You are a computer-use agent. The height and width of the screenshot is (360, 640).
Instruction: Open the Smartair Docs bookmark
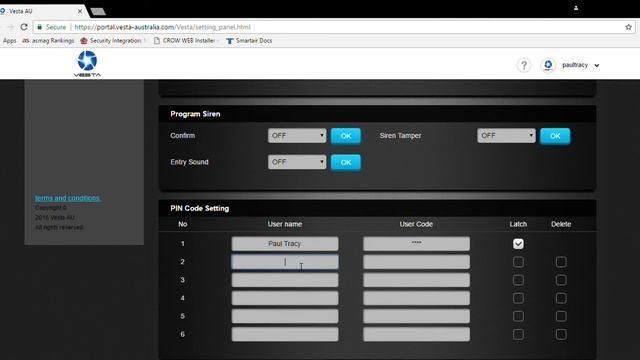(x=249, y=40)
